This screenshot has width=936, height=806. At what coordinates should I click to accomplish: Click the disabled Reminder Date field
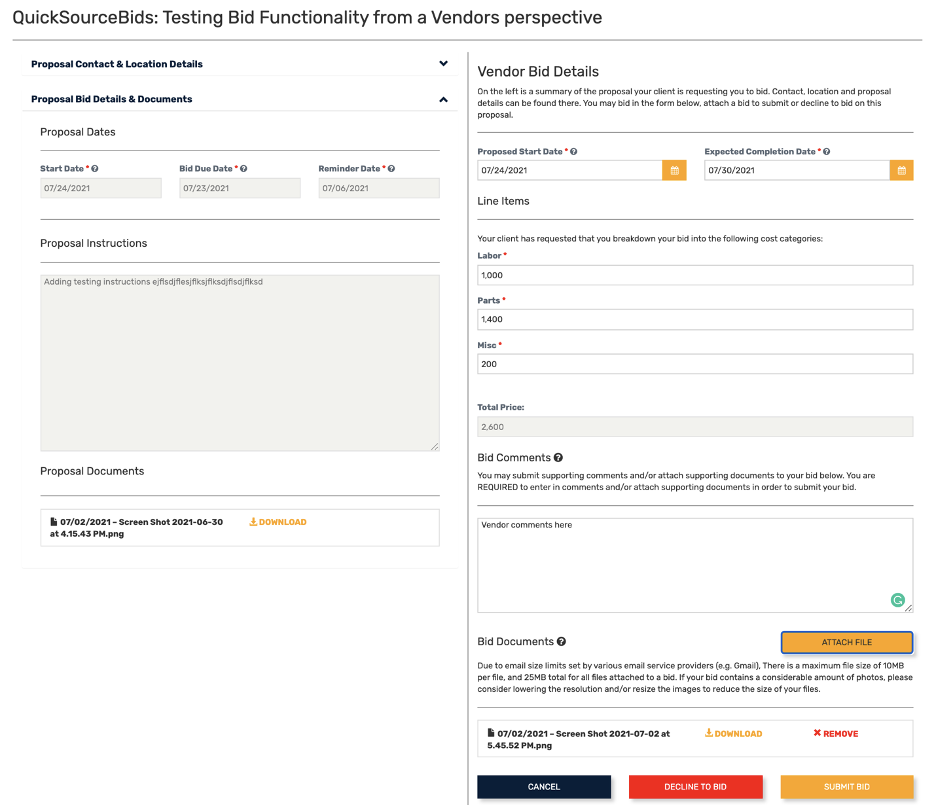tap(379, 188)
